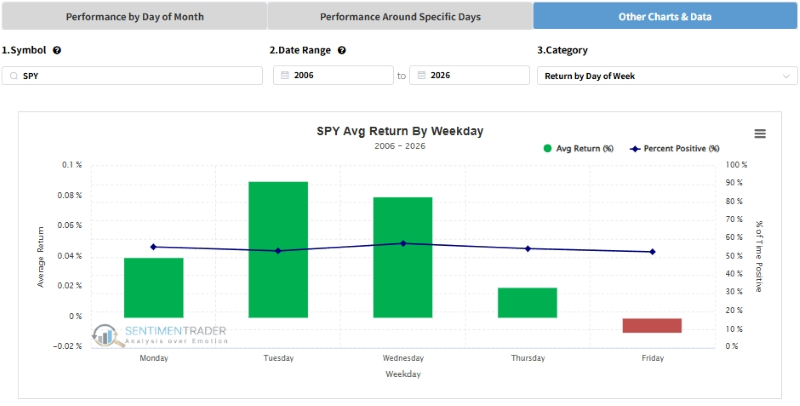Image resolution: width=800 pixels, height=406 pixels.
Task: Open the Performance by Day of Month tab
Action: coord(134,16)
